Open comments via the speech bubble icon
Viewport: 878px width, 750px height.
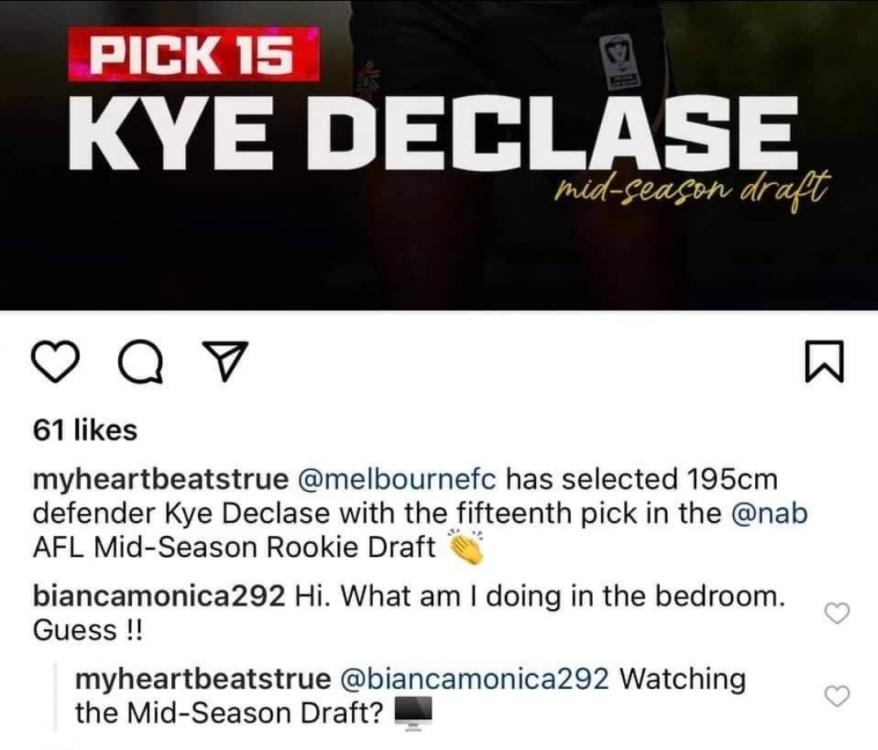[x=141, y=362]
